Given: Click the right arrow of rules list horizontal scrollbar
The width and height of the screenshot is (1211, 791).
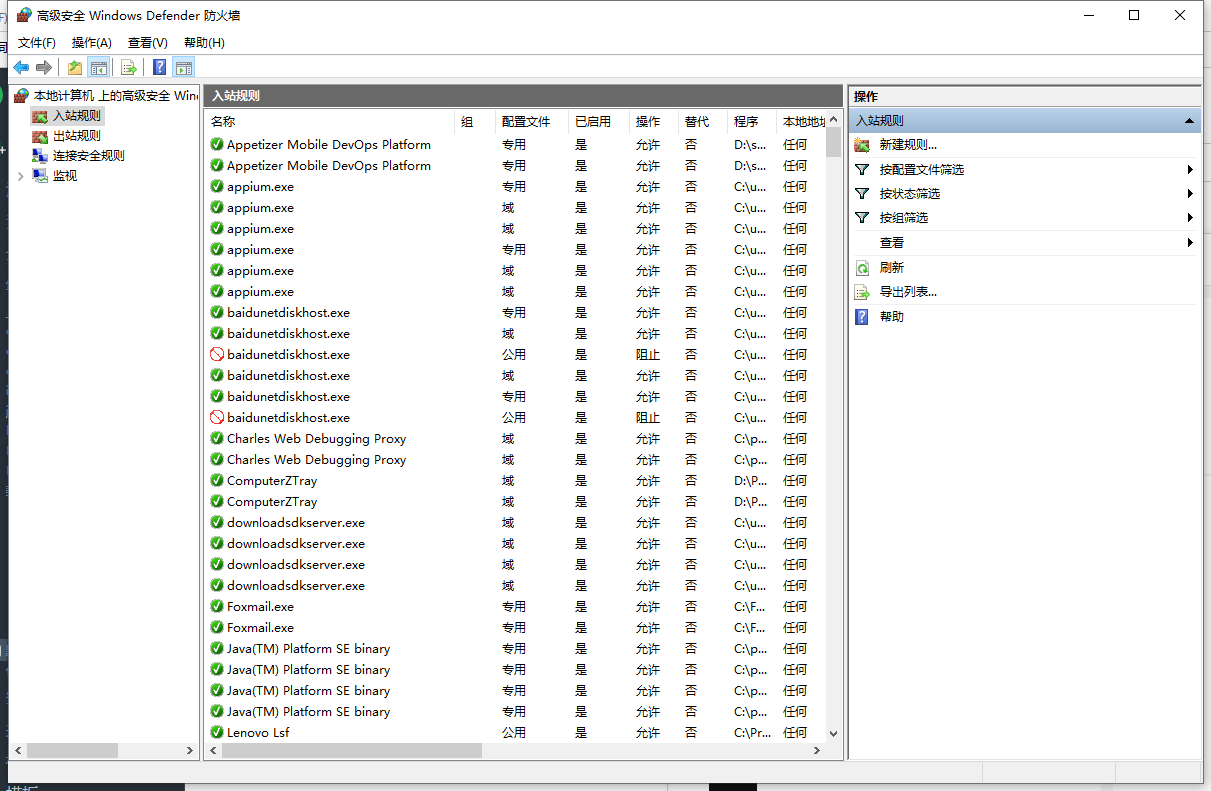Looking at the screenshot, I should click(x=817, y=750).
